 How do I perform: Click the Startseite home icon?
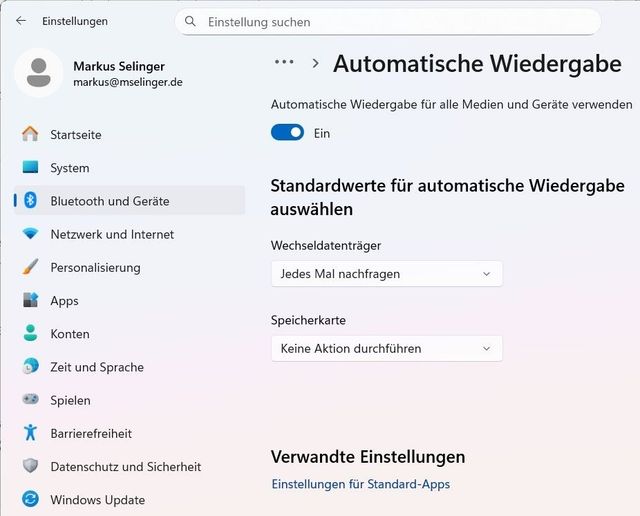coord(30,134)
